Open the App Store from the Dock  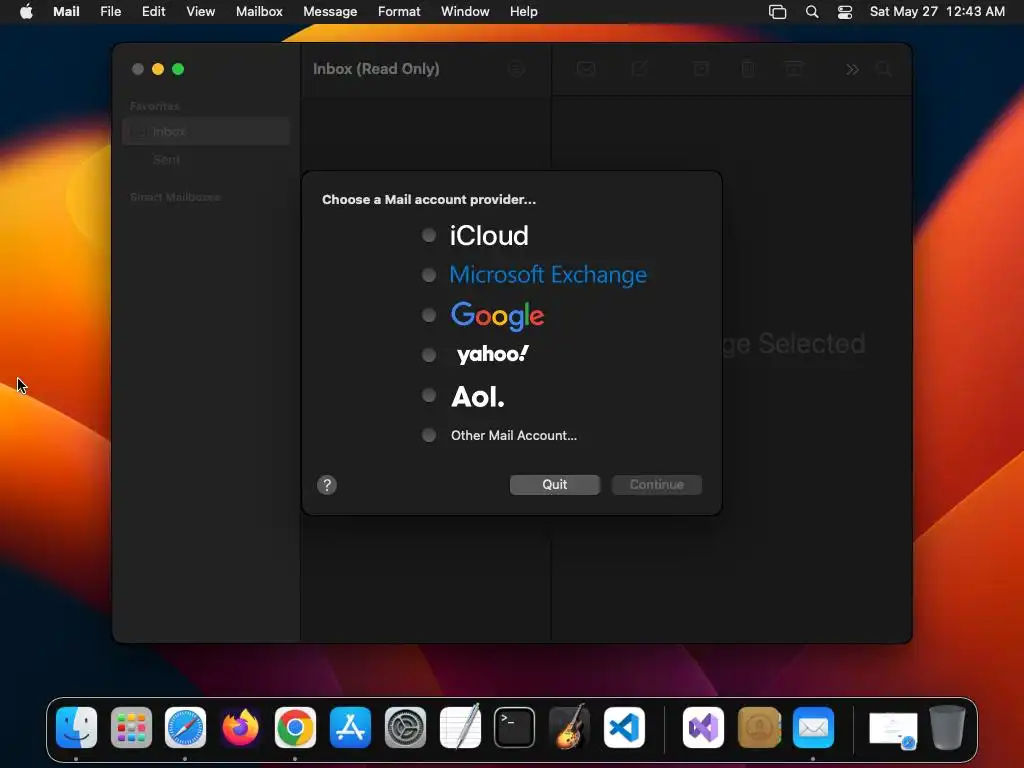pyautogui.click(x=350, y=728)
